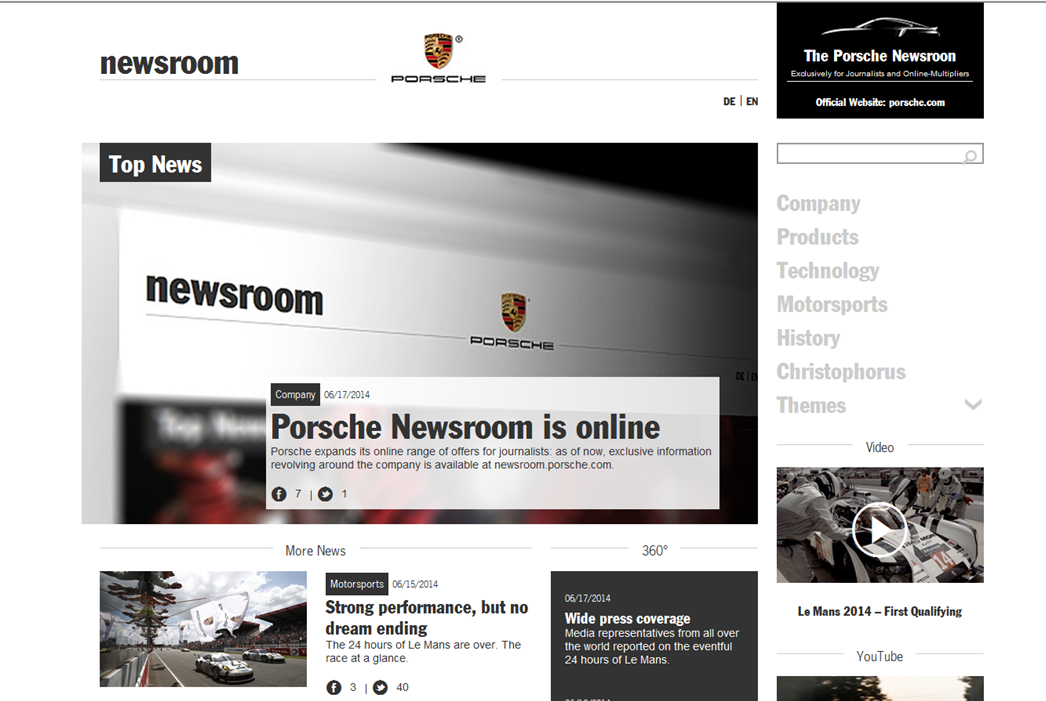
Task: Click Twitter icon under Strong performance article
Action: tap(380, 688)
